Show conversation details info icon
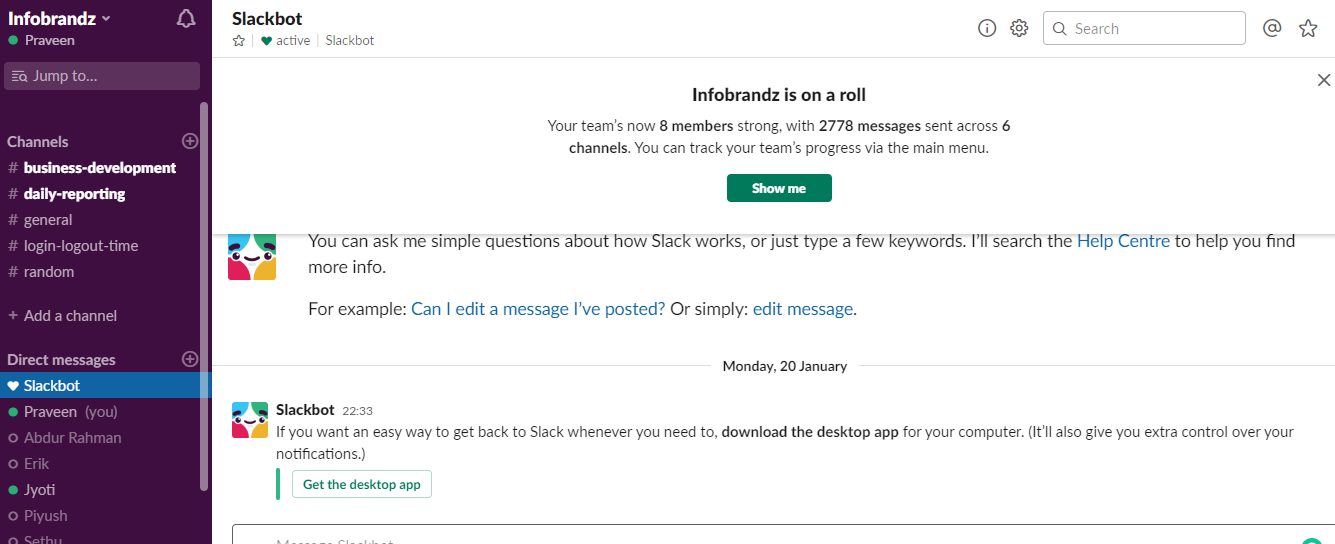 point(987,28)
